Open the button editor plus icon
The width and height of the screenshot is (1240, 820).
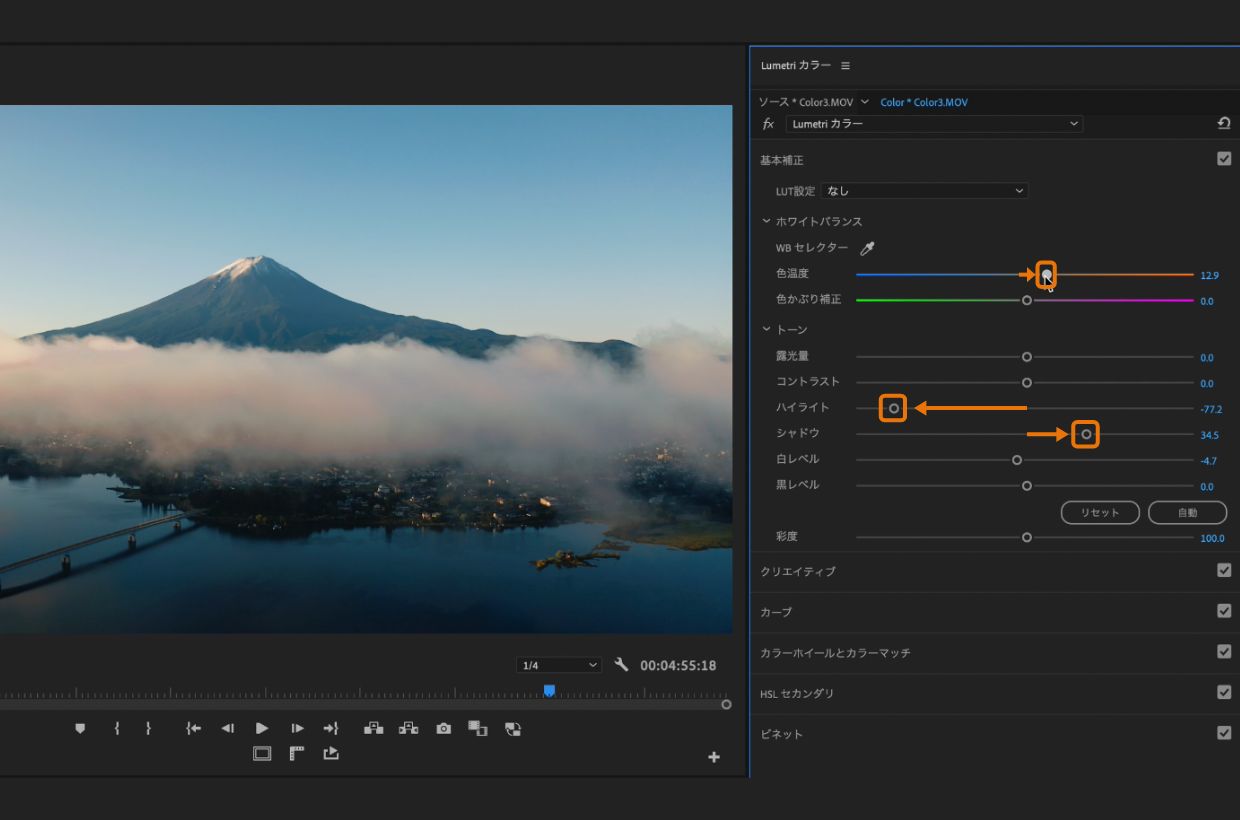714,758
